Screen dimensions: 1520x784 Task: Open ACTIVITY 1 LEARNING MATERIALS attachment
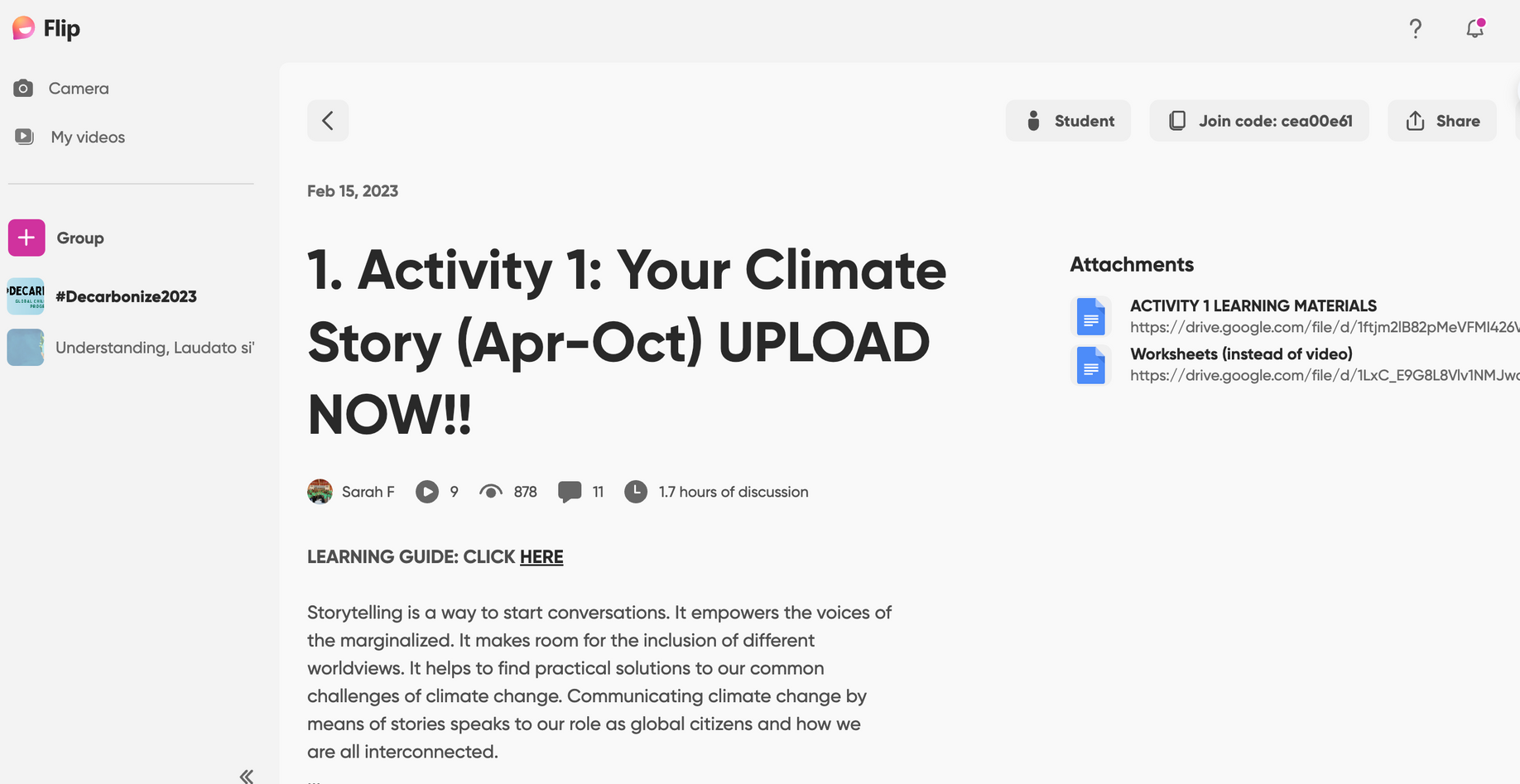tap(1253, 306)
